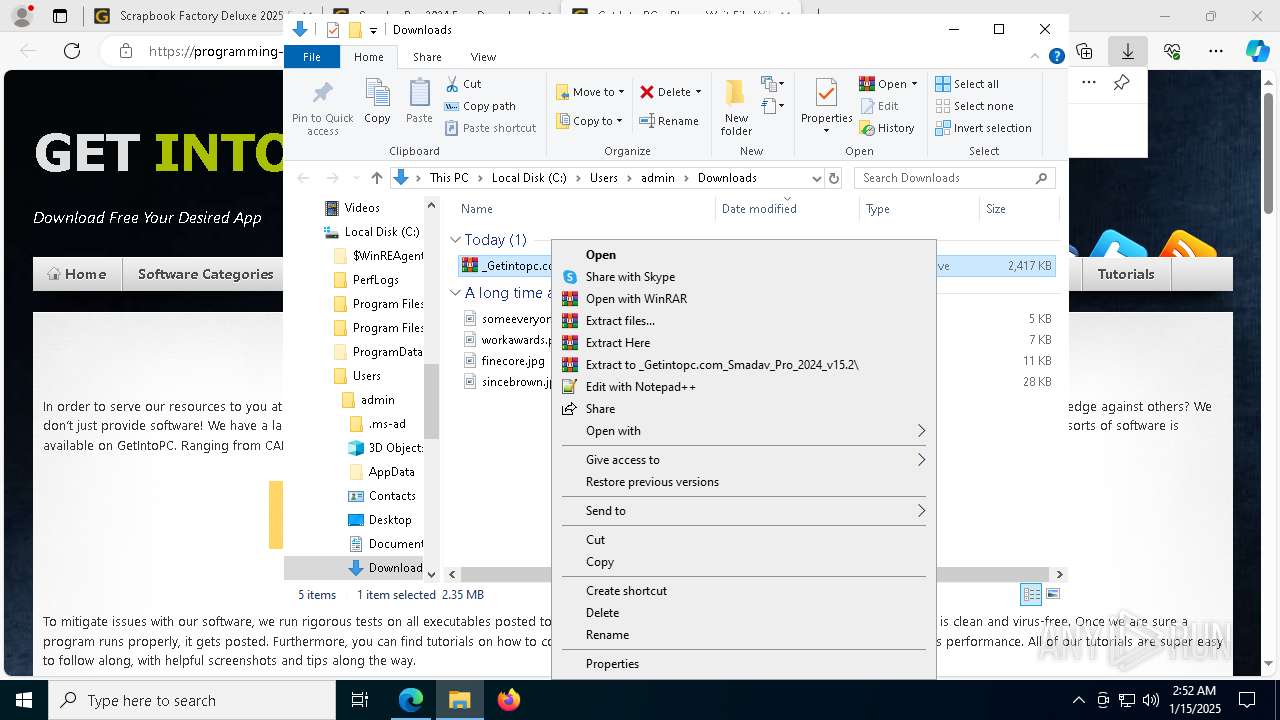Switch to Details view layout button
The image size is (1280, 720).
pos(1031,595)
